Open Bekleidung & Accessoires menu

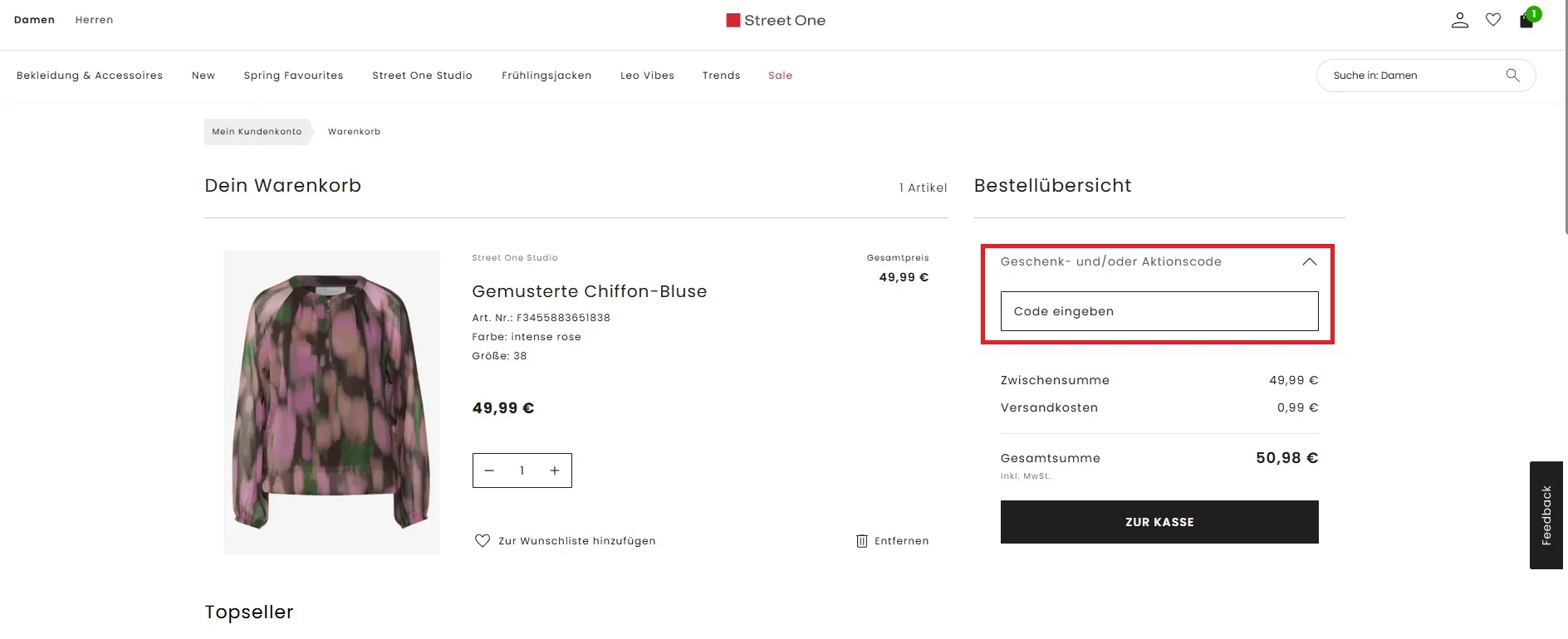click(90, 76)
